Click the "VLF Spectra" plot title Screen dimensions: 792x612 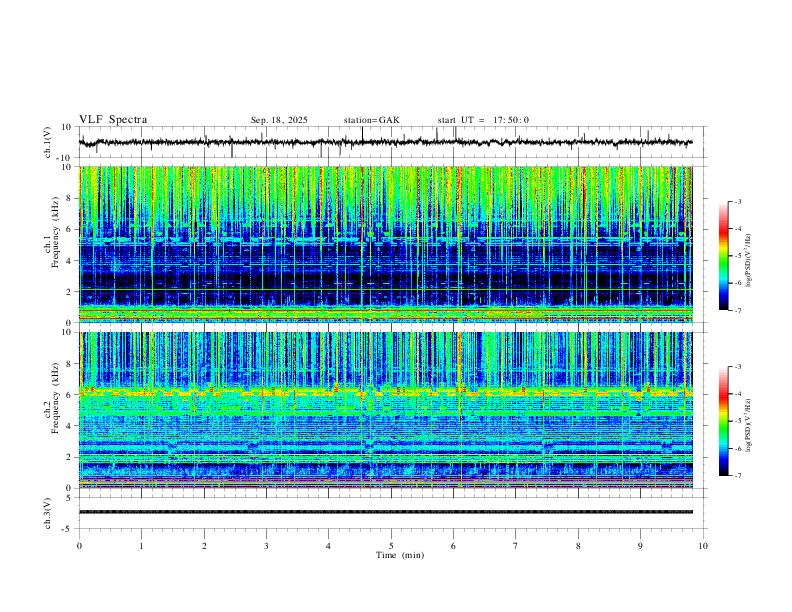pyautogui.click(x=113, y=120)
